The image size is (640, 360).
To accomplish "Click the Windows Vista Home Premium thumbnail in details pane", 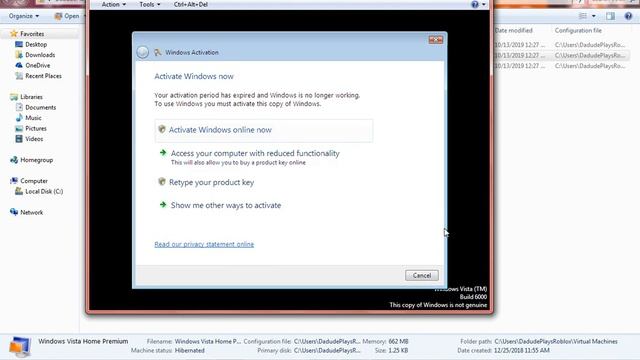I will (x=20, y=347).
